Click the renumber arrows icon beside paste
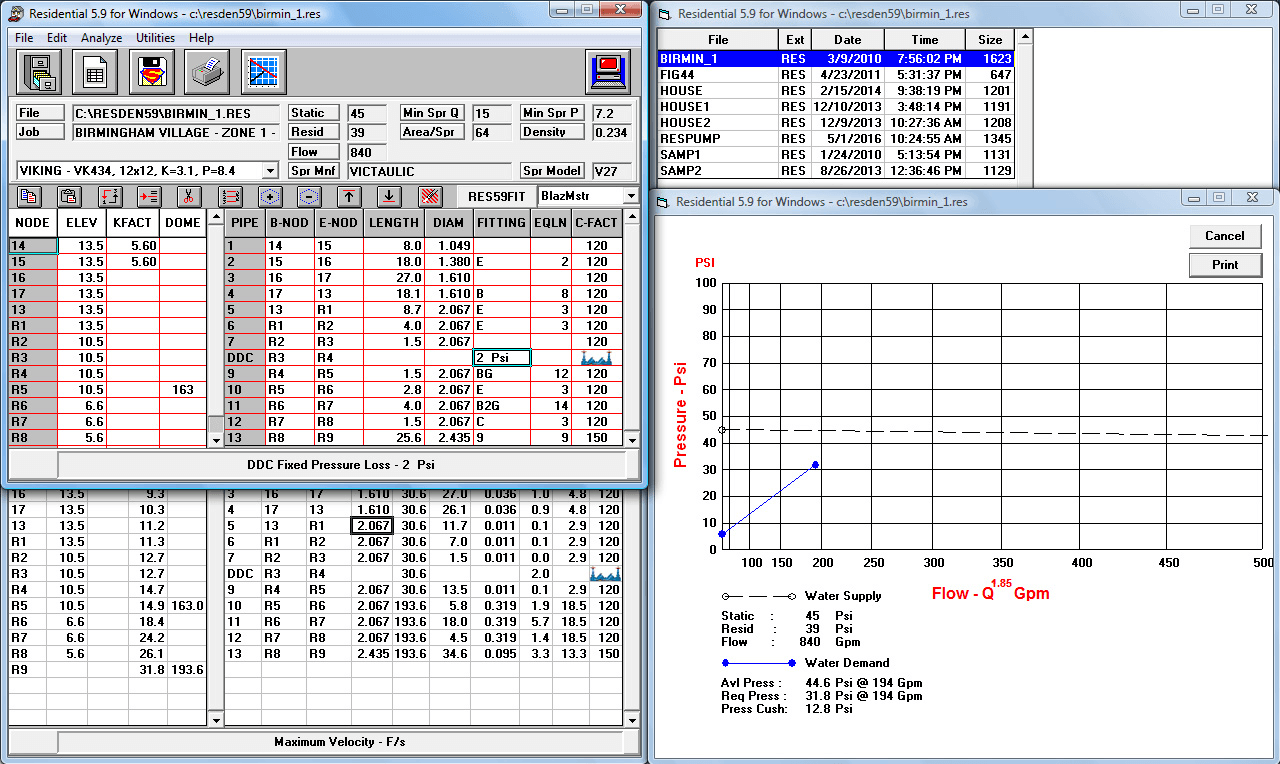 pos(109,196)
